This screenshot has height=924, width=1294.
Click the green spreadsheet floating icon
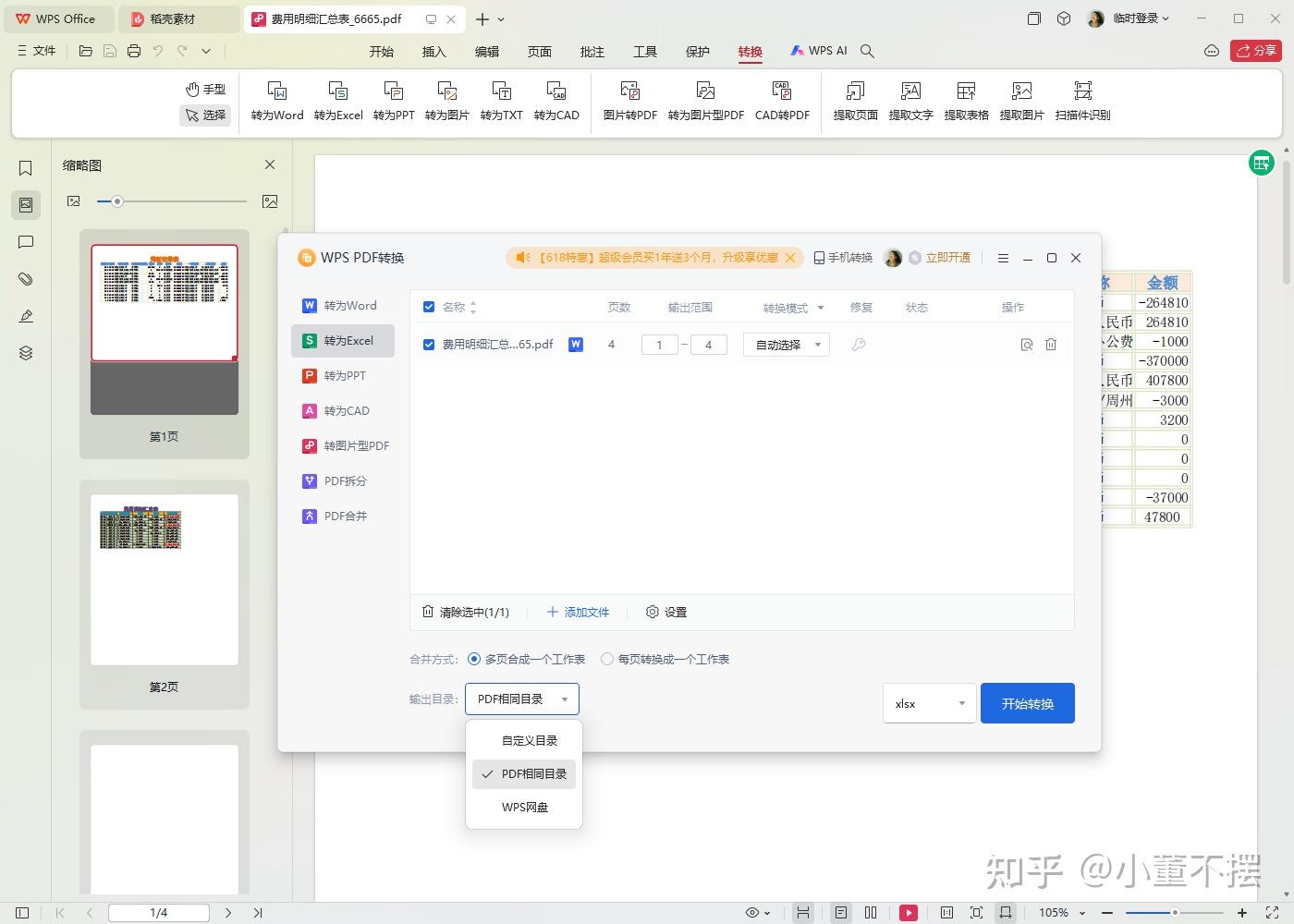pyautogui.click(x=1262, y=164)
